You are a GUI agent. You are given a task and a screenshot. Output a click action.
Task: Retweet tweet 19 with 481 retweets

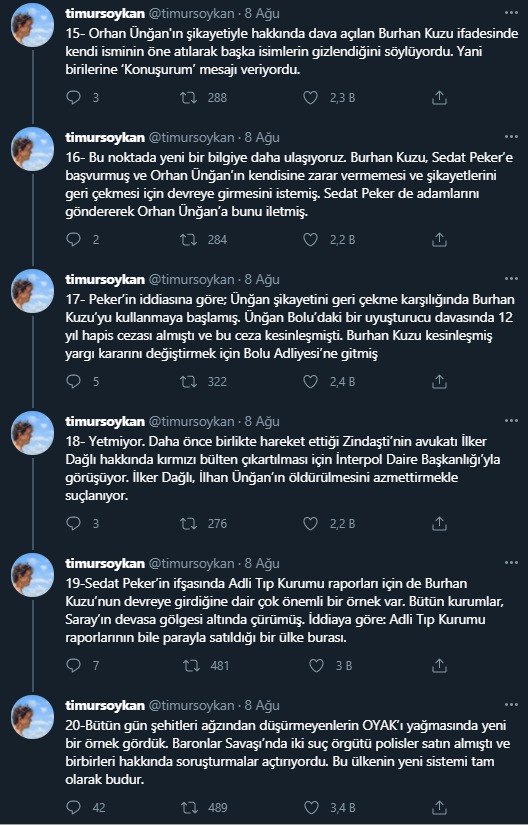coord(191,666)
